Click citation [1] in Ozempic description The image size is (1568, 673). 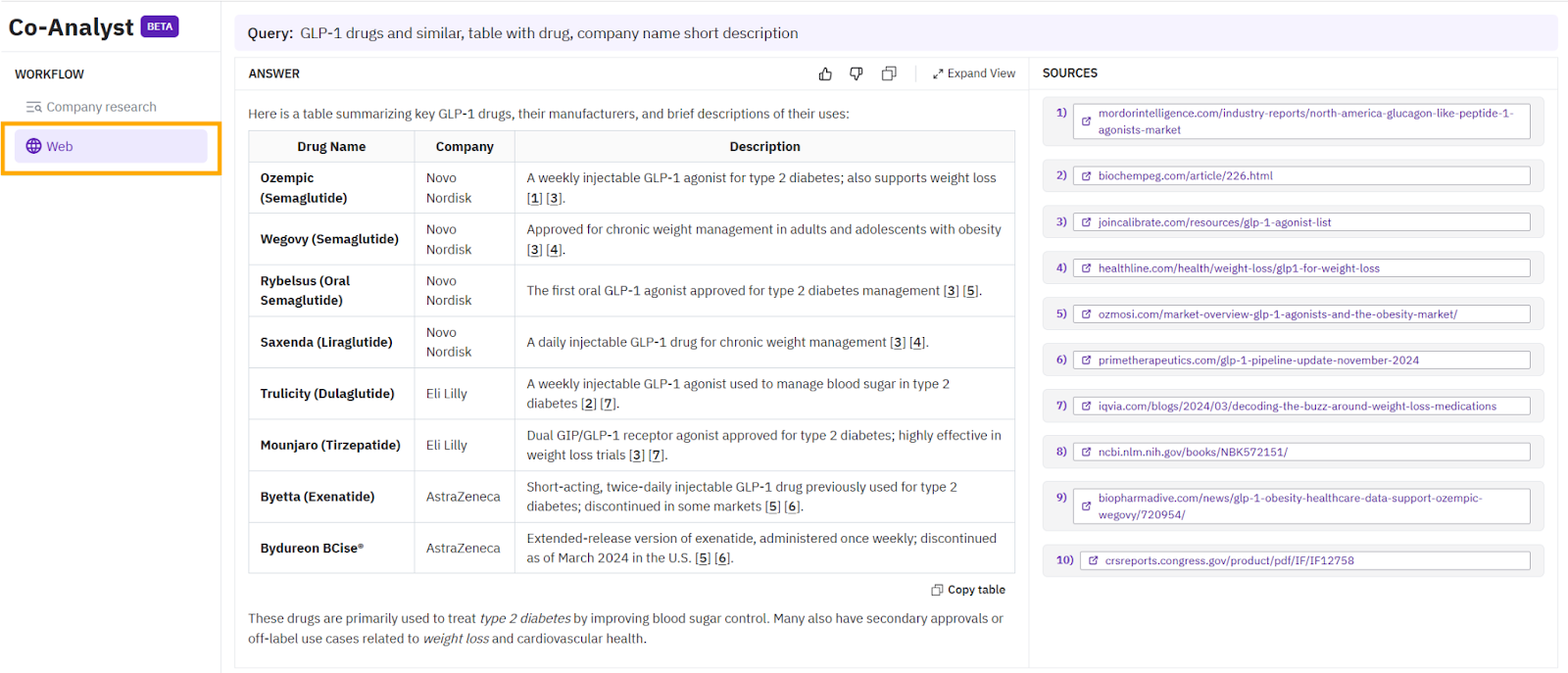[x=534, y=199]
